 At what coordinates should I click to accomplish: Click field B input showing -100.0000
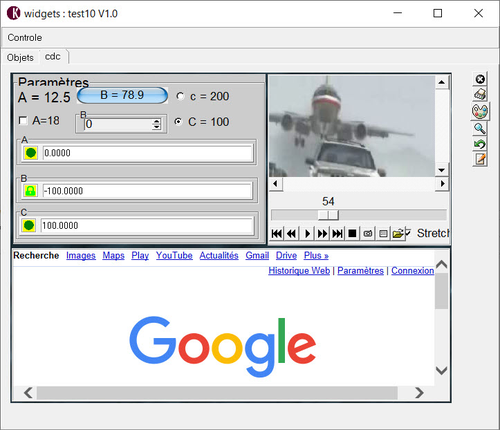point(147,191)
